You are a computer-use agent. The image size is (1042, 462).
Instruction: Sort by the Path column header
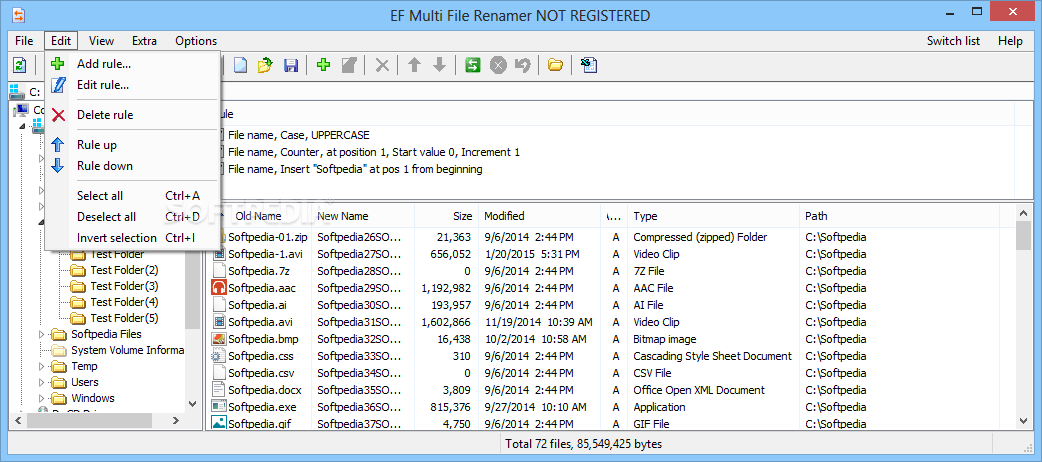pos(899,216)
